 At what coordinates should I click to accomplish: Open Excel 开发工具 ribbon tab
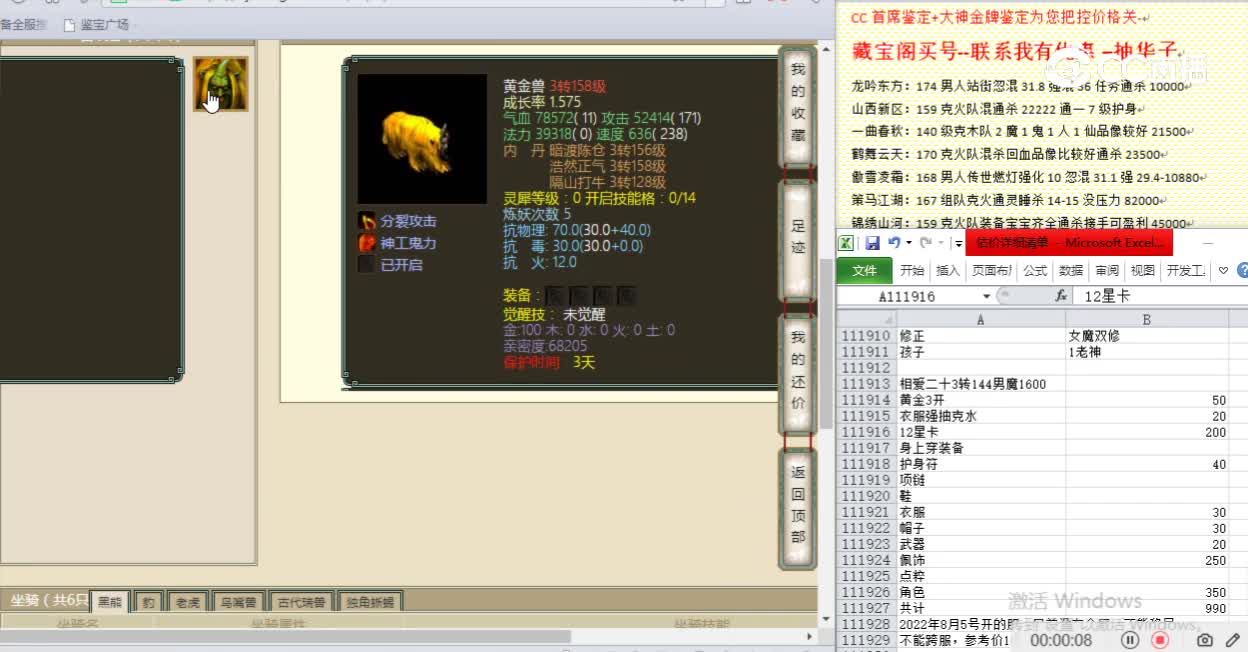[x=1186, y=270]
